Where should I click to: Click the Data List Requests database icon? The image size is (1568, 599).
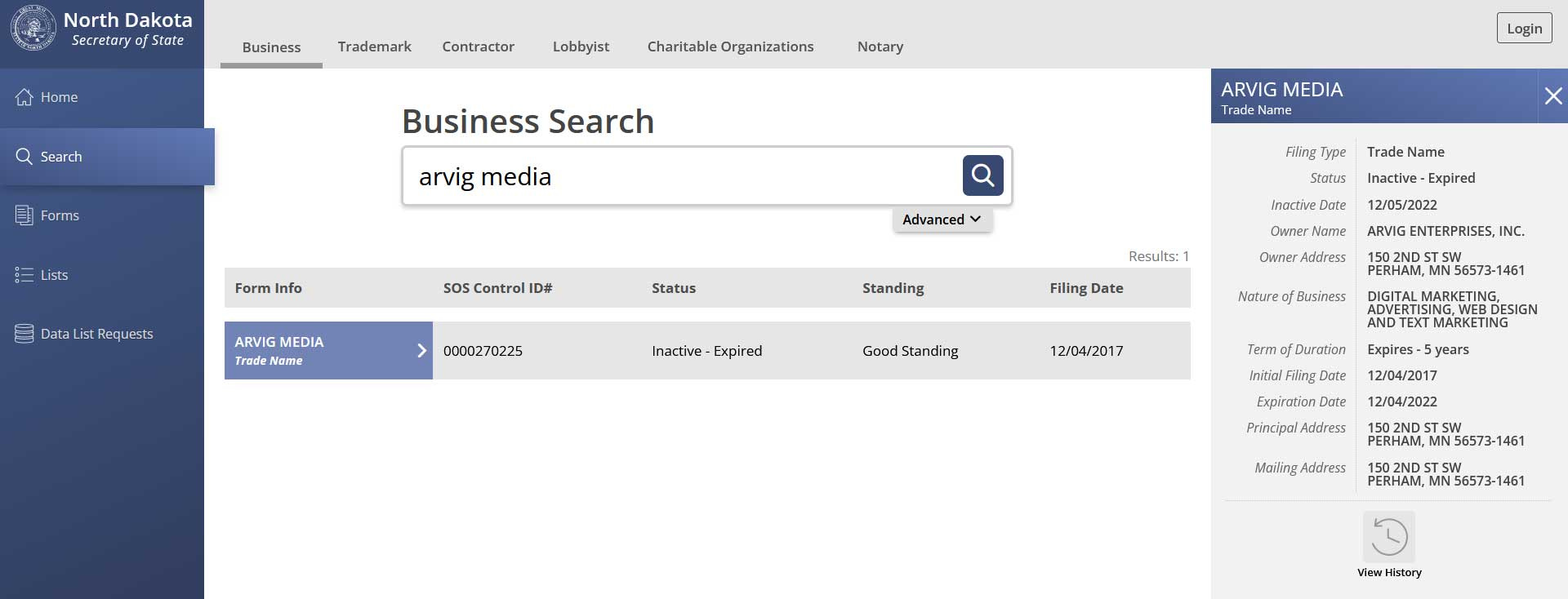coord(24,334)
